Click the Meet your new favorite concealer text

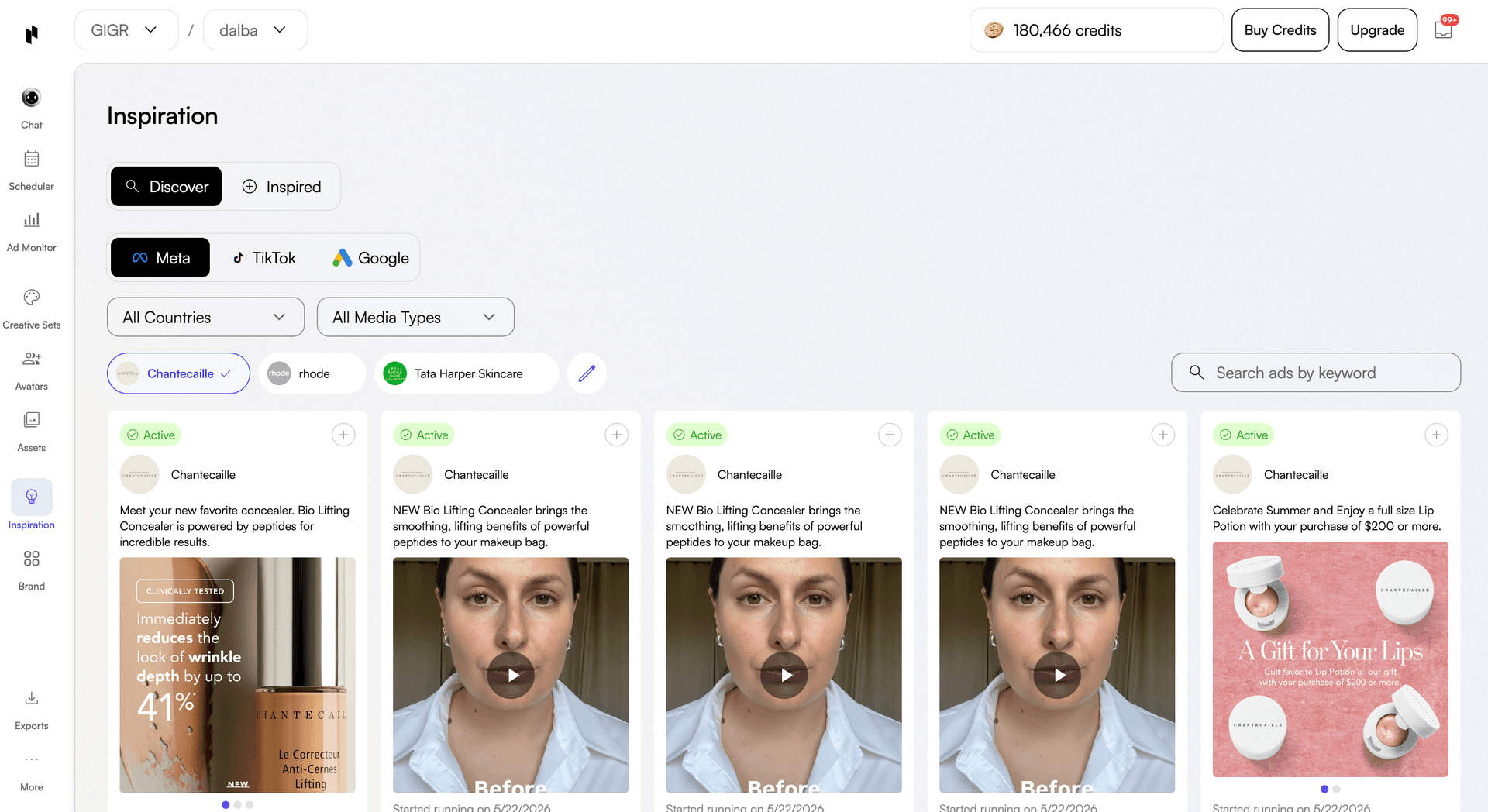pyautogui.click(x=235, y=526)
